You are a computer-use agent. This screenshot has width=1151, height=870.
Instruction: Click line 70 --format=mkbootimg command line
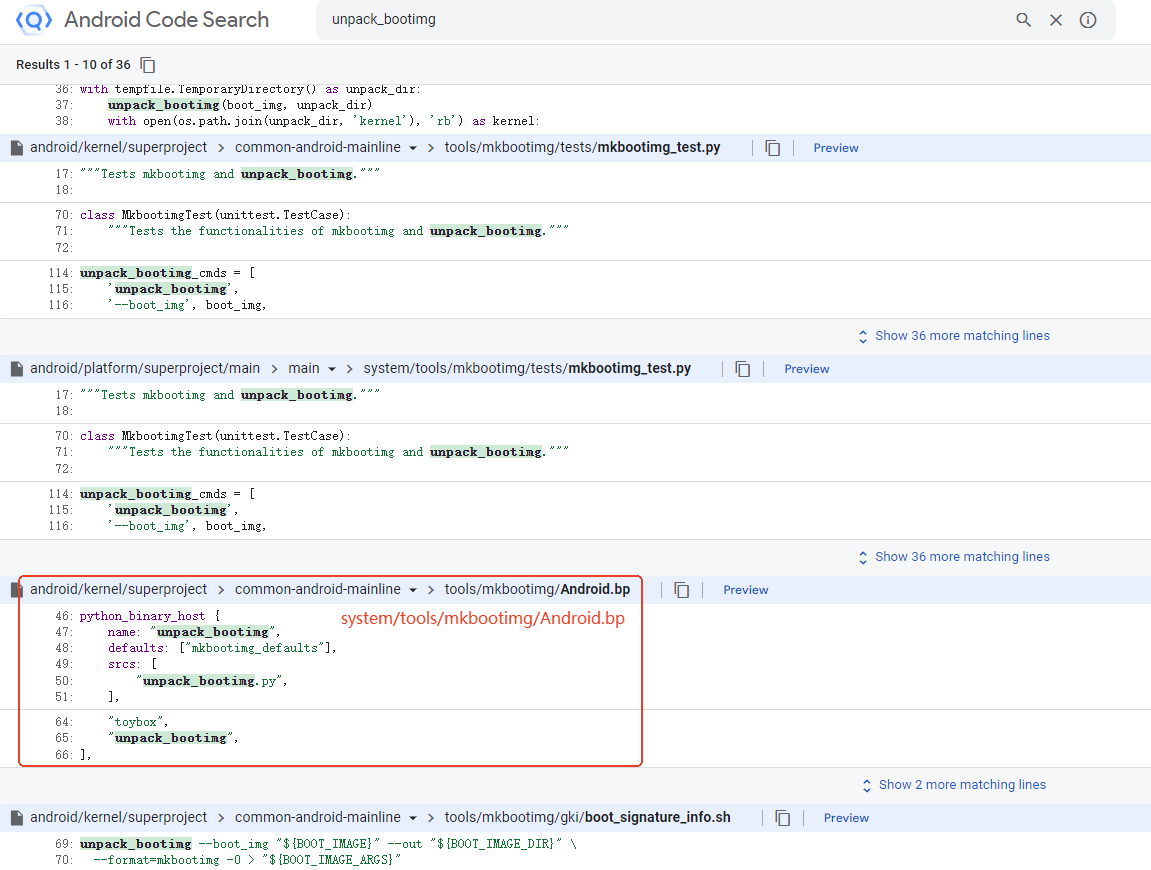tap(247, 860)
